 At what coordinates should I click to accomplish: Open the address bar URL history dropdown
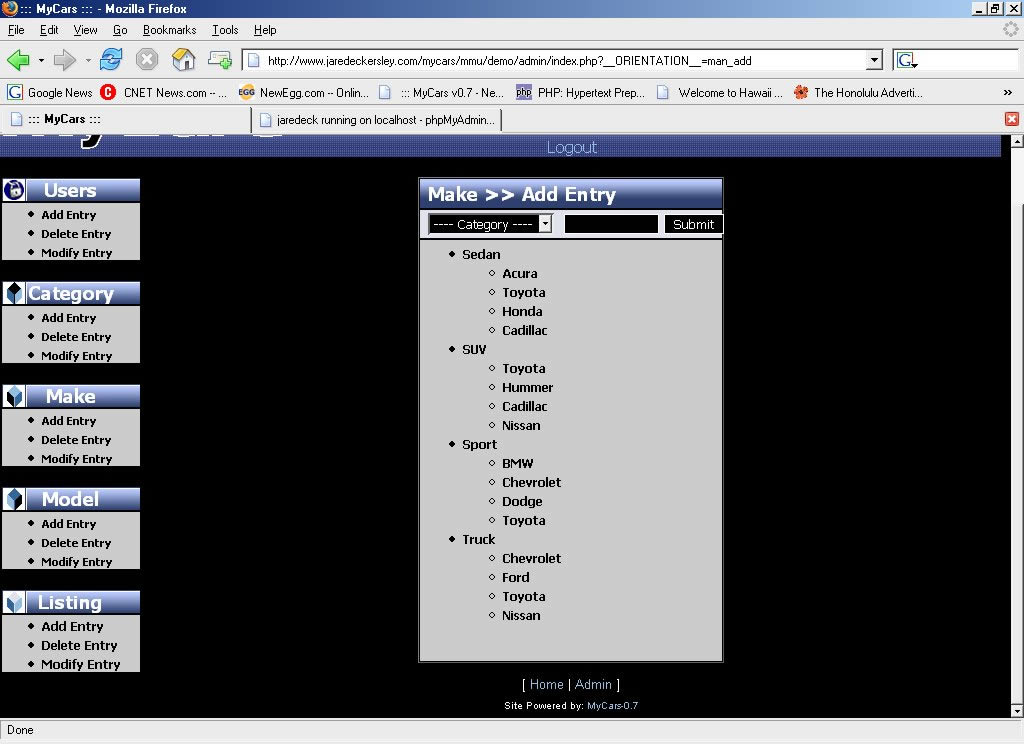pos(874,61)
